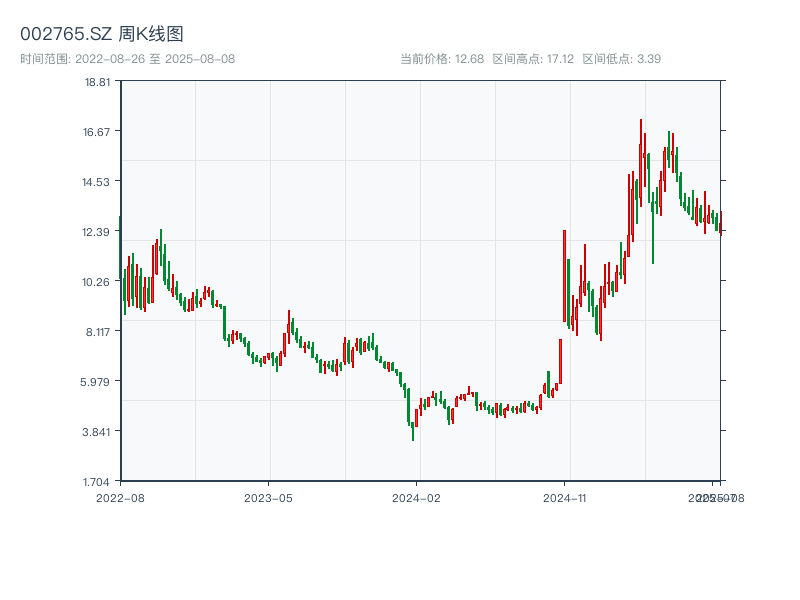Screen dimensions: 800x600
Task: Select the 时间范围 date range text
Action: click(127, 59)
